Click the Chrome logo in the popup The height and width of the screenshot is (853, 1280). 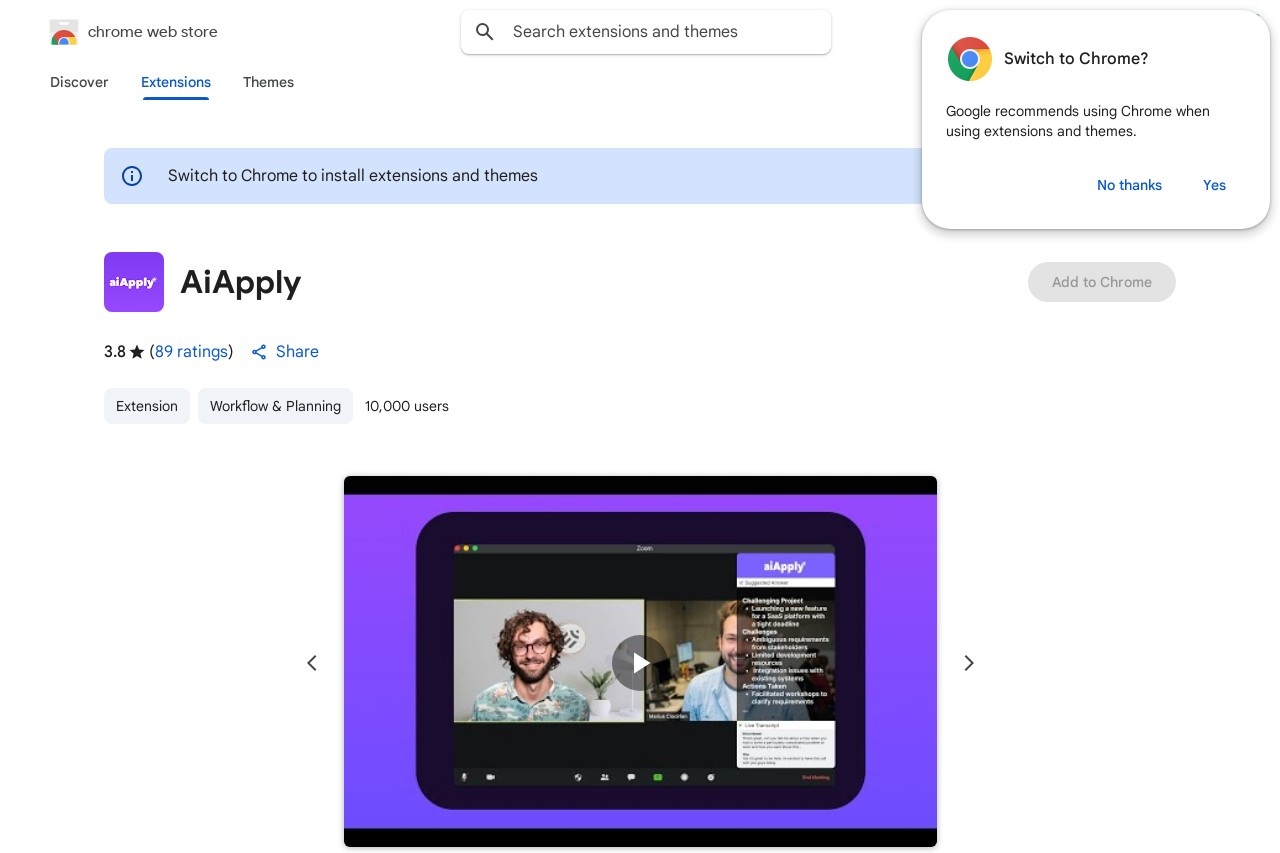click(x=969, y=59)
